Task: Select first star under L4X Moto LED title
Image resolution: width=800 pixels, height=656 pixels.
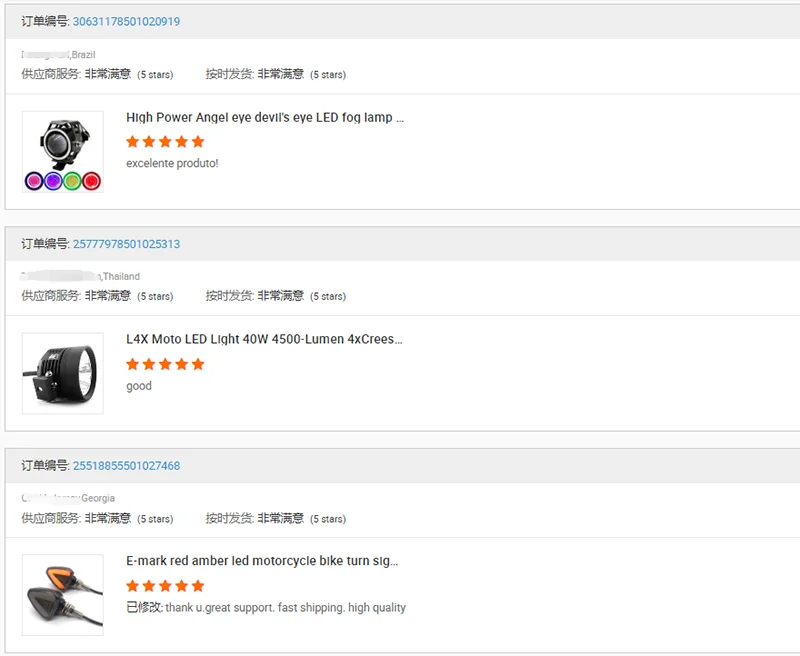Action: pyautogui.click(x=133, y=364)
